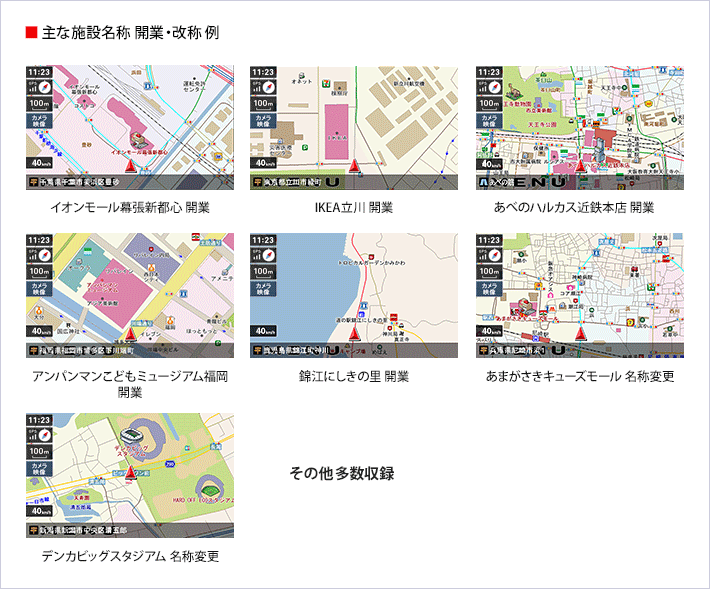Click the 3D あまがさきキューズモール building icon
Image resolution: width=710 pixels, height=589 pixels.
pyautogui.click(x=523, y=307)
